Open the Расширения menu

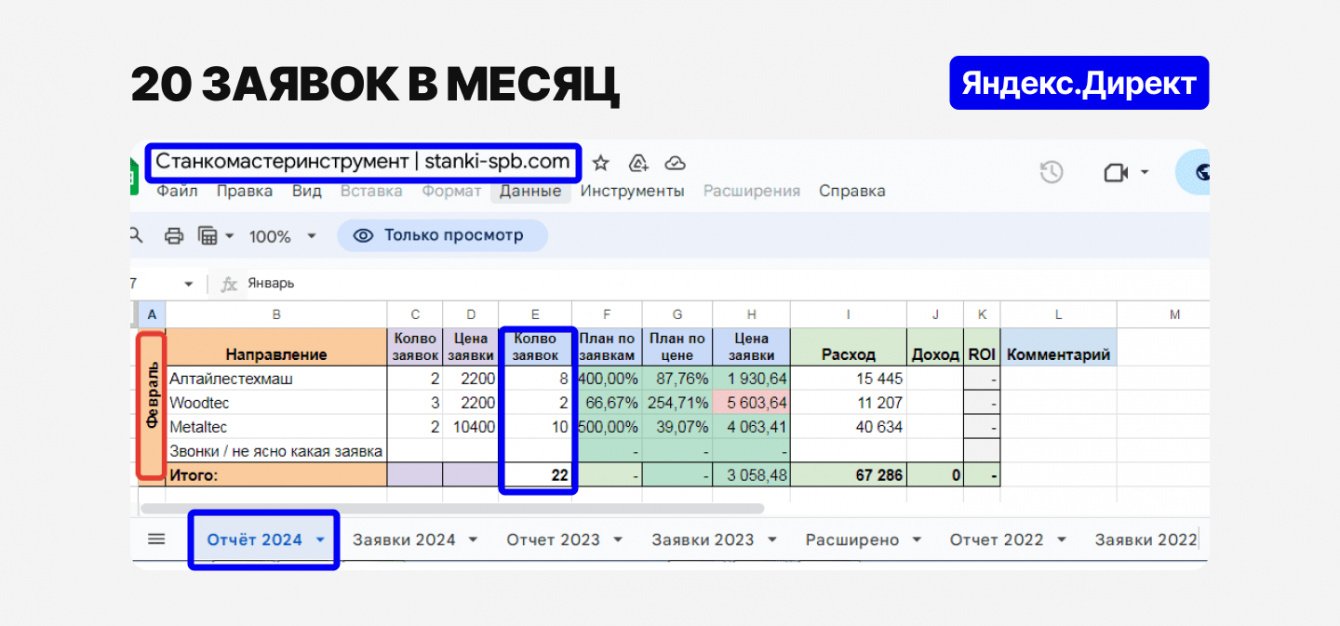point(752,191)
